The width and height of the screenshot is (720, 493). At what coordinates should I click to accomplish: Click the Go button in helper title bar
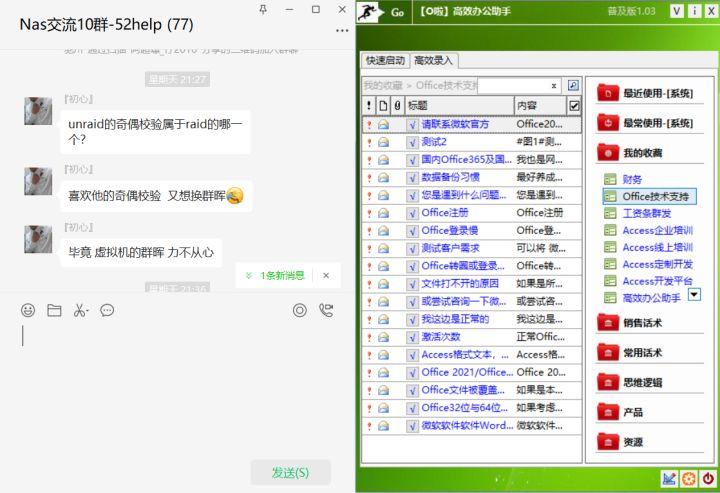(x=397, y=12)
